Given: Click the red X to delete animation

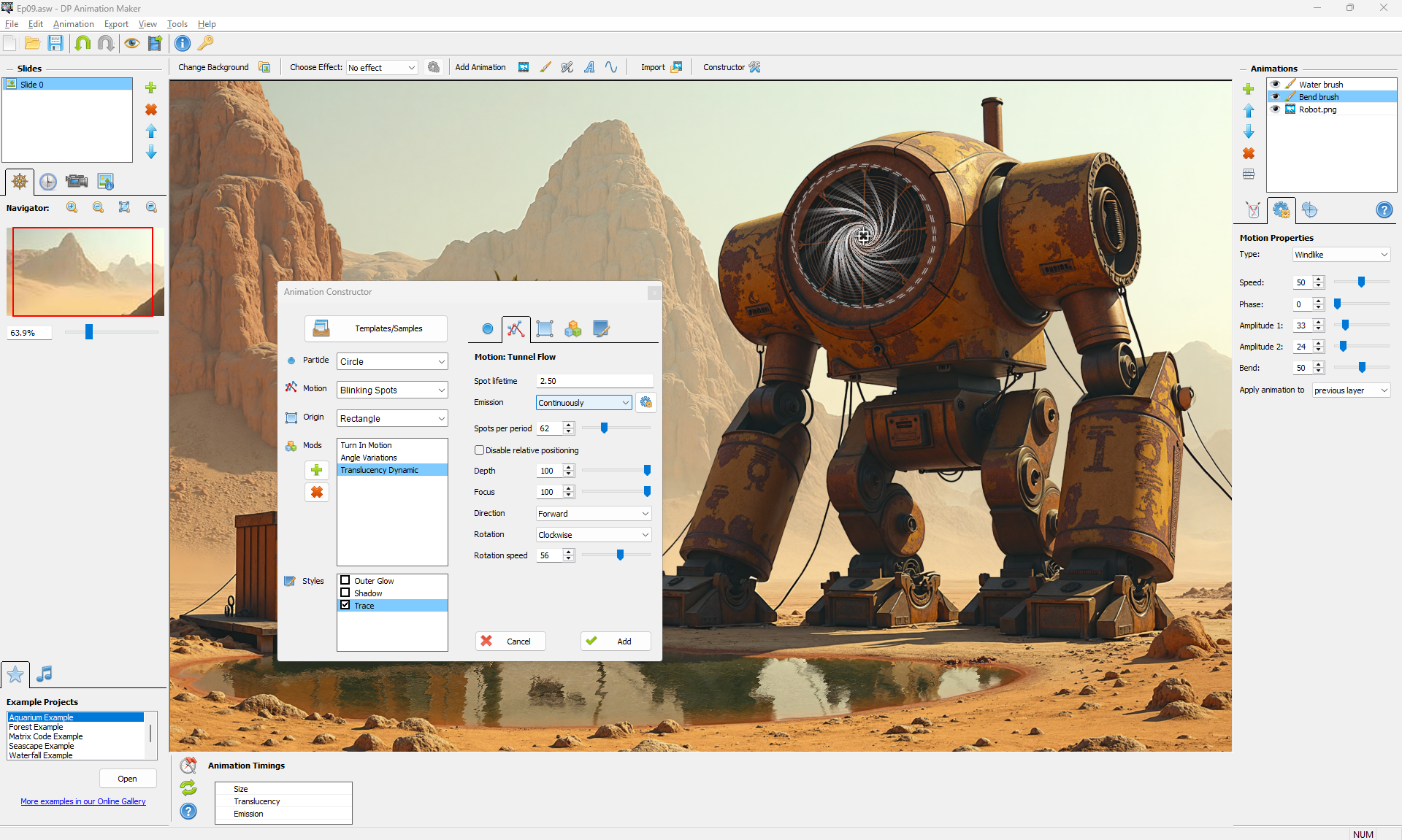Looking at the screenshot, I should [1249, 153].
